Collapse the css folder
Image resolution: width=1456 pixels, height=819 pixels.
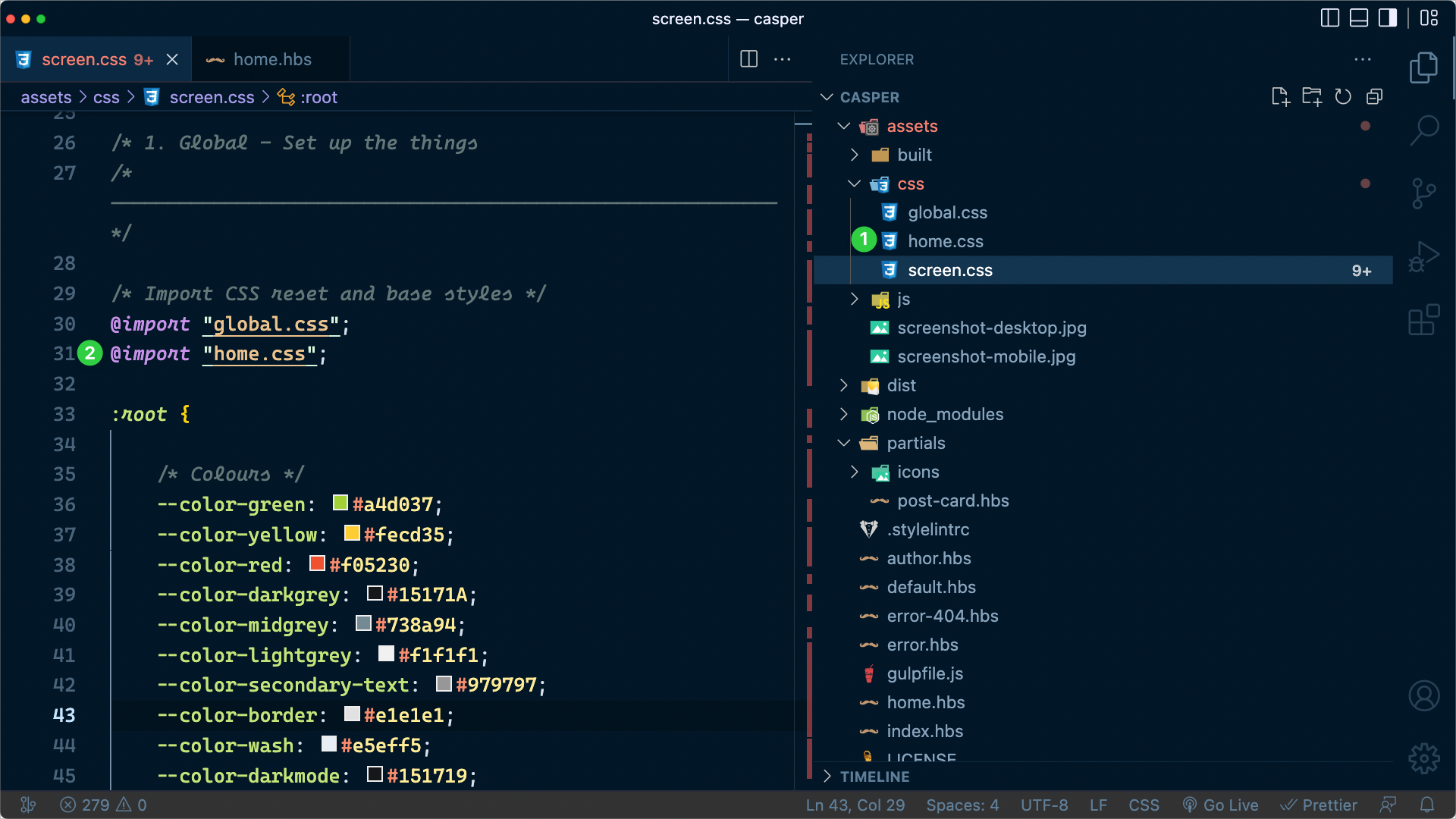coord(854,184)
